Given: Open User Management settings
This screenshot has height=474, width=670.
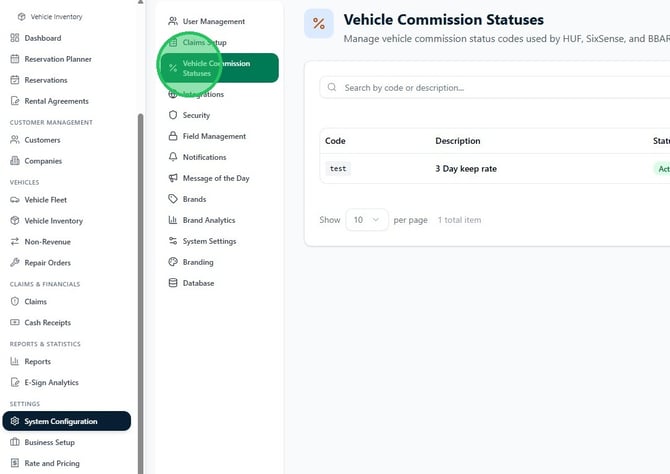Looking at the screenshot, I should pos(214,21).
